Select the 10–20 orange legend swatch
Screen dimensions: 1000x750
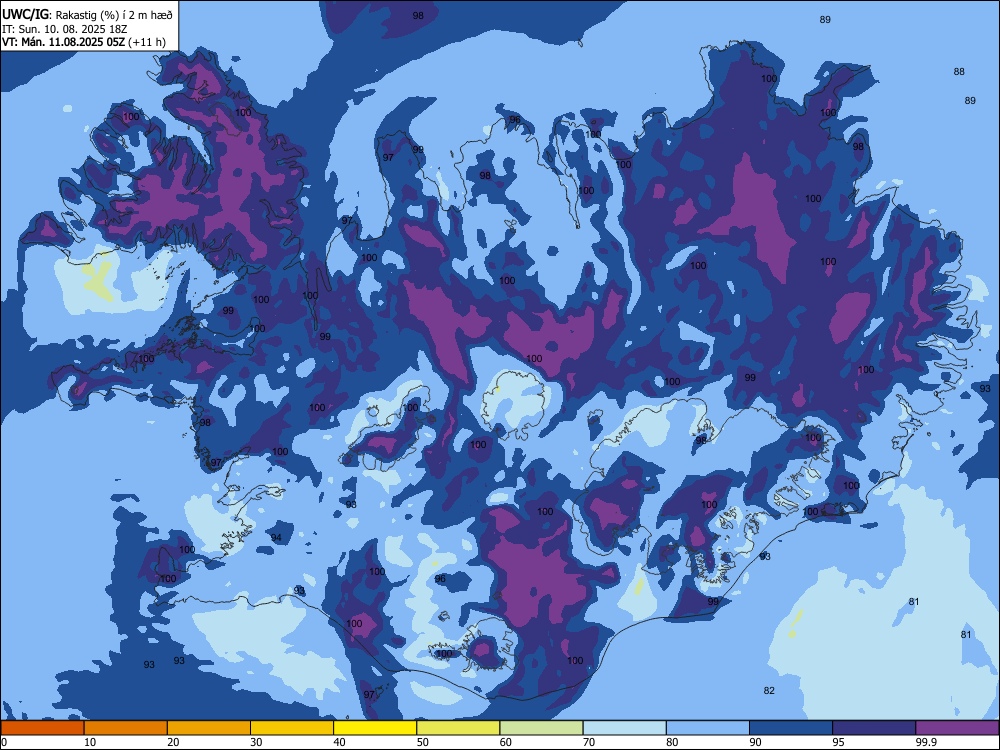pos(126,728)
